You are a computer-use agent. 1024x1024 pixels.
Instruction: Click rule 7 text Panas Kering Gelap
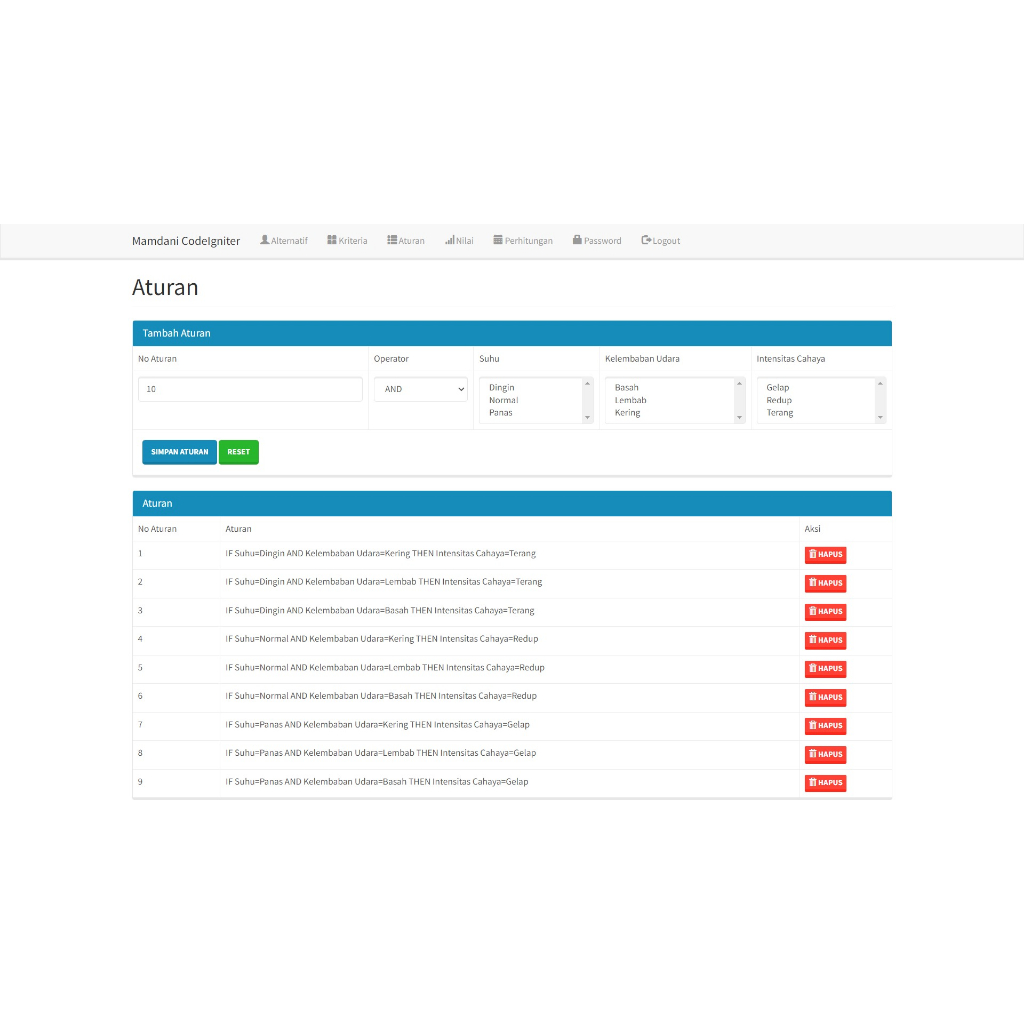point(377,724)
